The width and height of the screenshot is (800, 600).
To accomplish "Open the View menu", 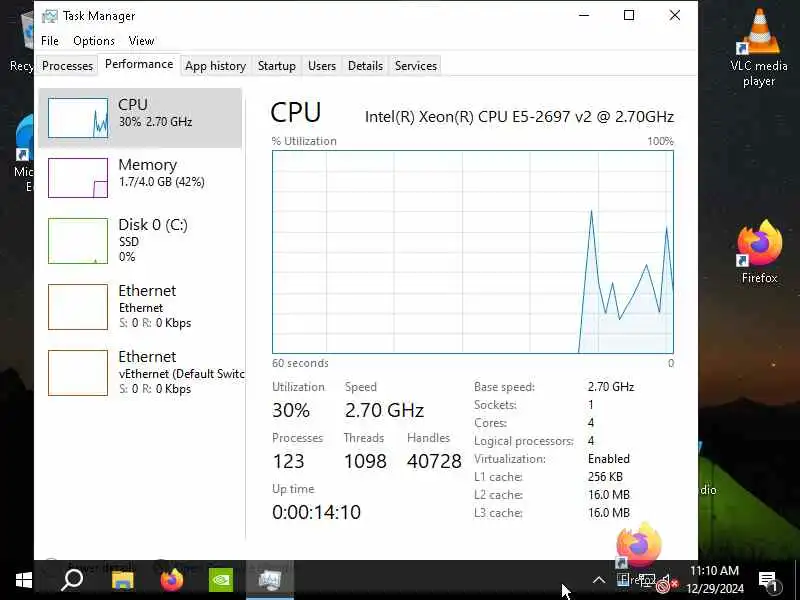I will (x=141, y=41).
